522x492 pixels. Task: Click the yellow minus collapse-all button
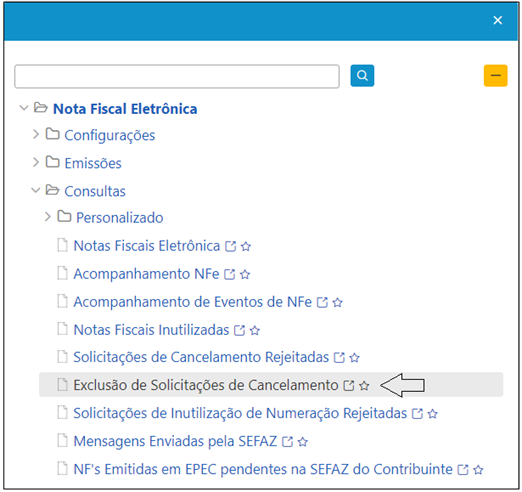[495, 76]
